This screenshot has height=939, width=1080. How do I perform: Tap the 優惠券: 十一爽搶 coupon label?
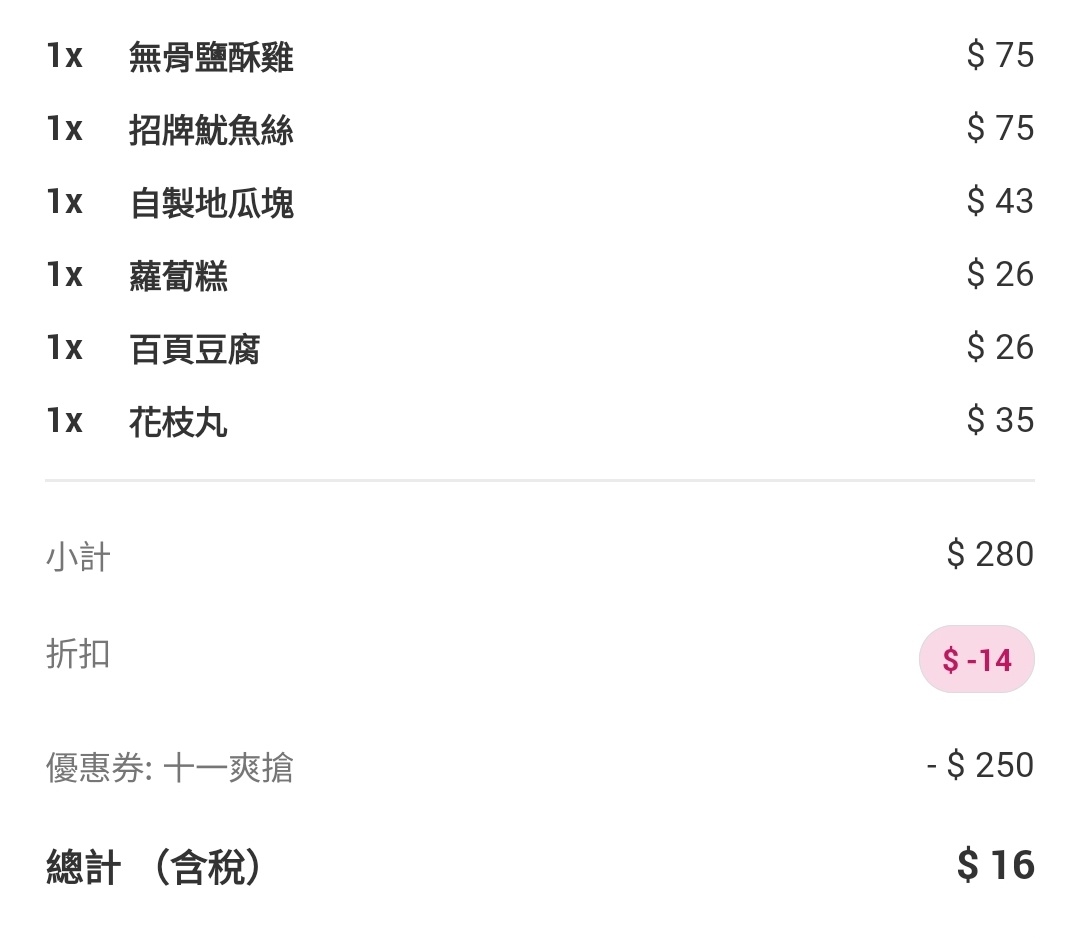pos(169,768)
